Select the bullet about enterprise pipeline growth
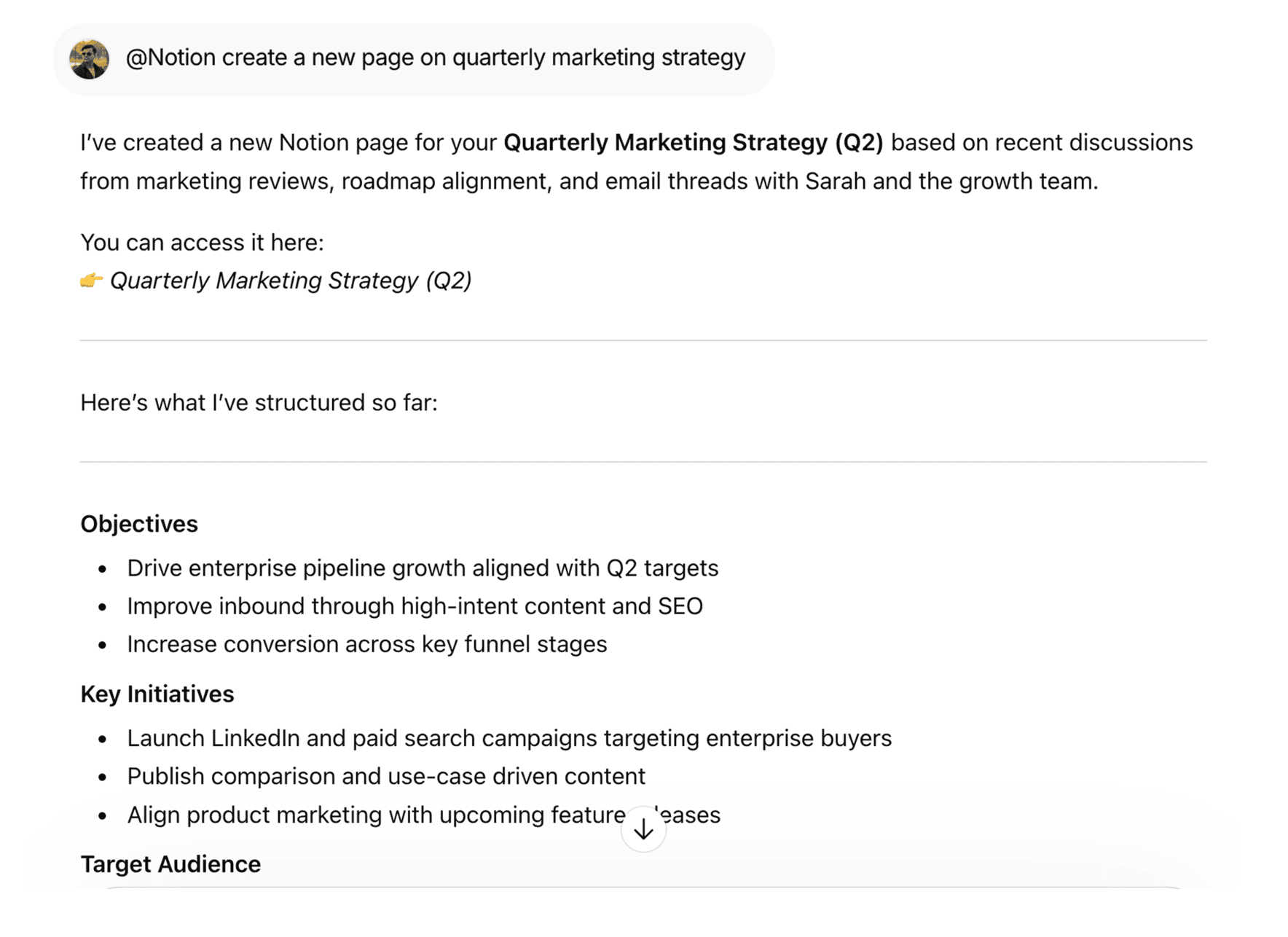This screenshot has width=1288, height=937. [423, 568]
